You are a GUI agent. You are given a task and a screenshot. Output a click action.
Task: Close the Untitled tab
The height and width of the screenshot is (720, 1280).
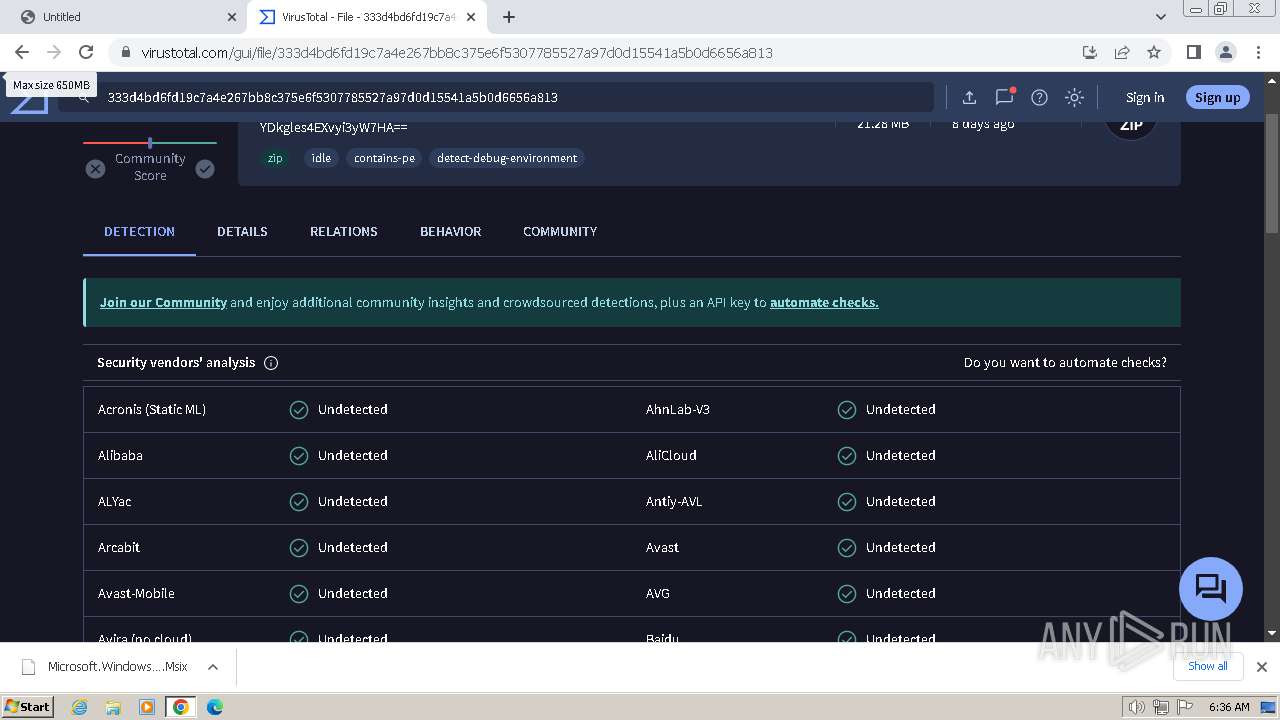(232, 17)
